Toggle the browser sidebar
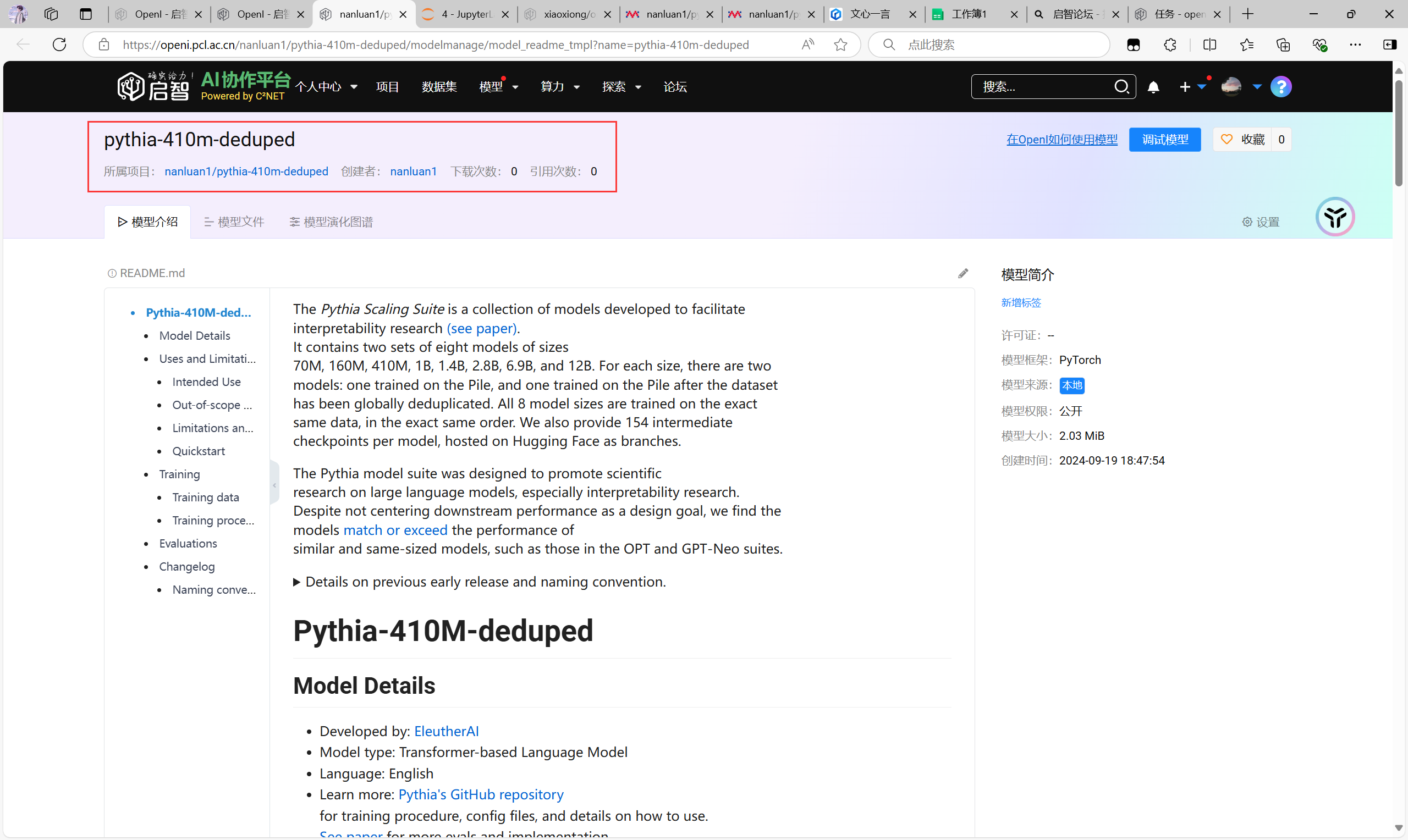 coord(1390,45)
